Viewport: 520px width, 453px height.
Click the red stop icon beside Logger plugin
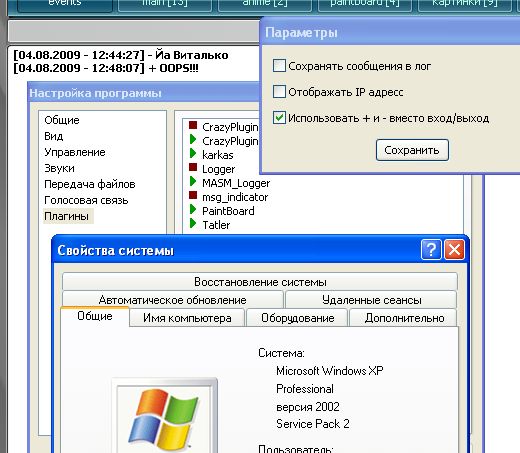(193, 167)
